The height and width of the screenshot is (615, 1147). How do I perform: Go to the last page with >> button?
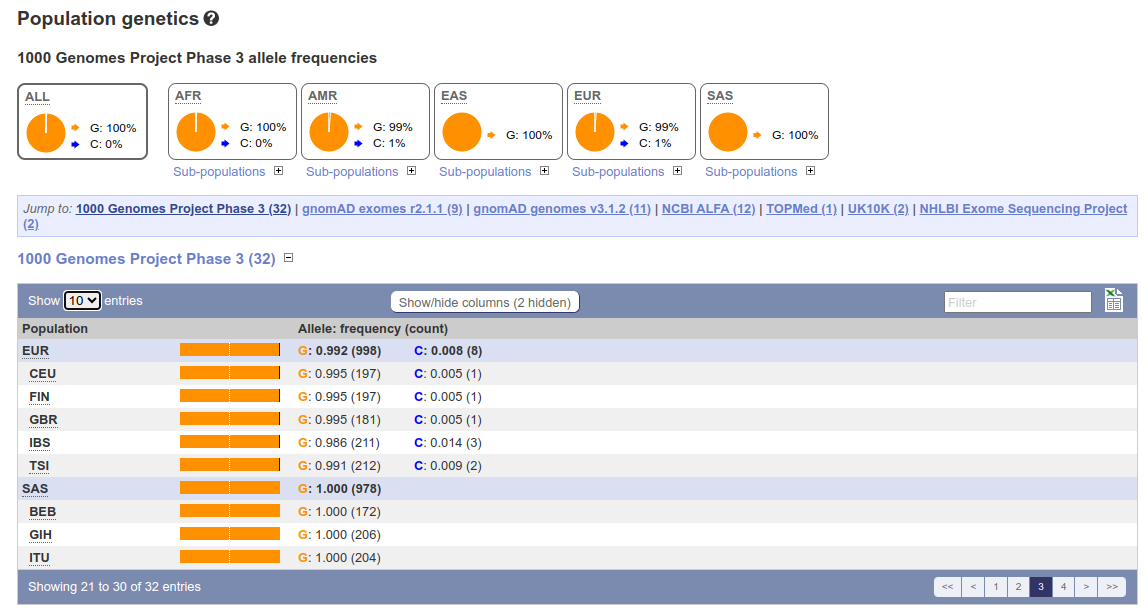tap(1112, 586)
